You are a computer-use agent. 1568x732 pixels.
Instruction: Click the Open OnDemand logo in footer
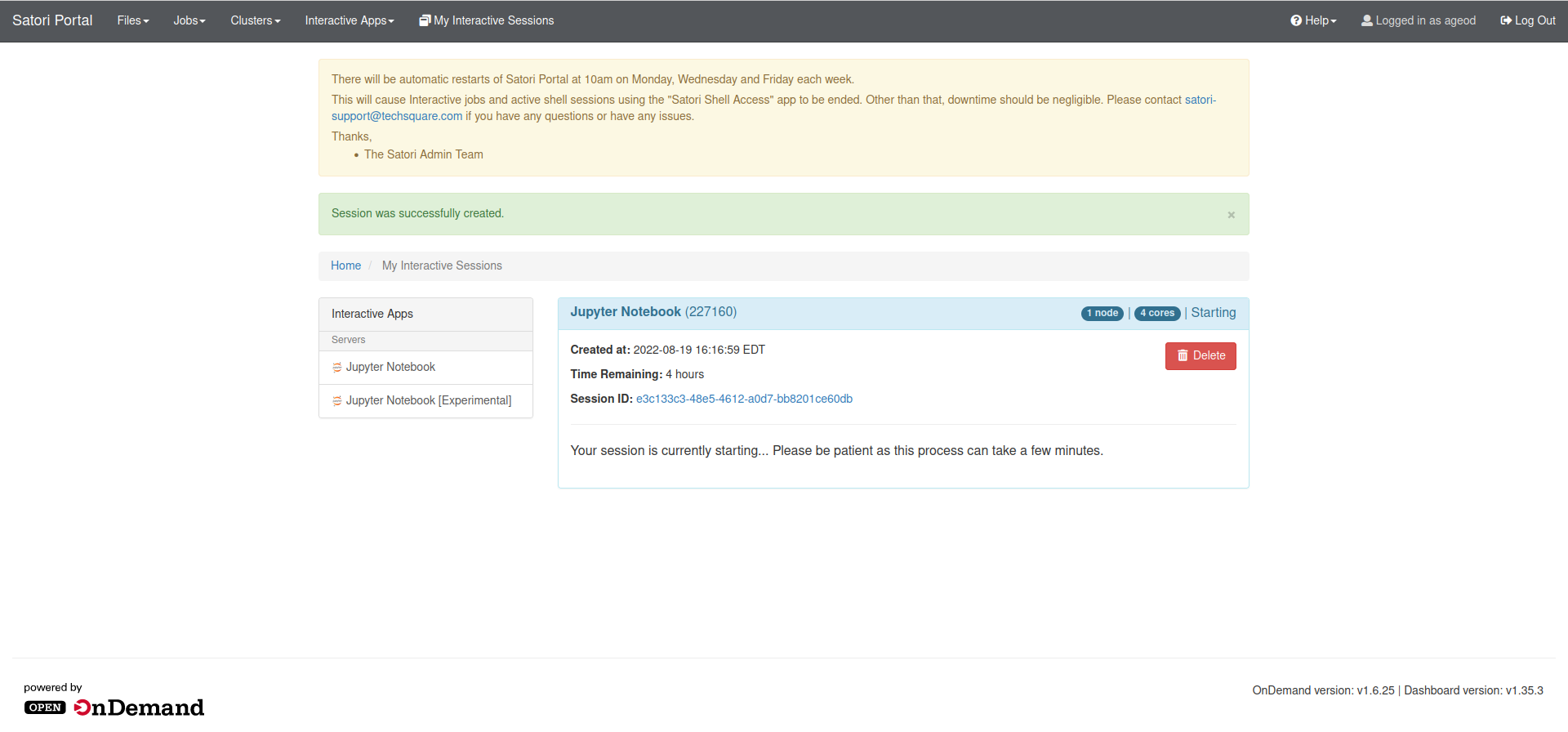point(114,707)
